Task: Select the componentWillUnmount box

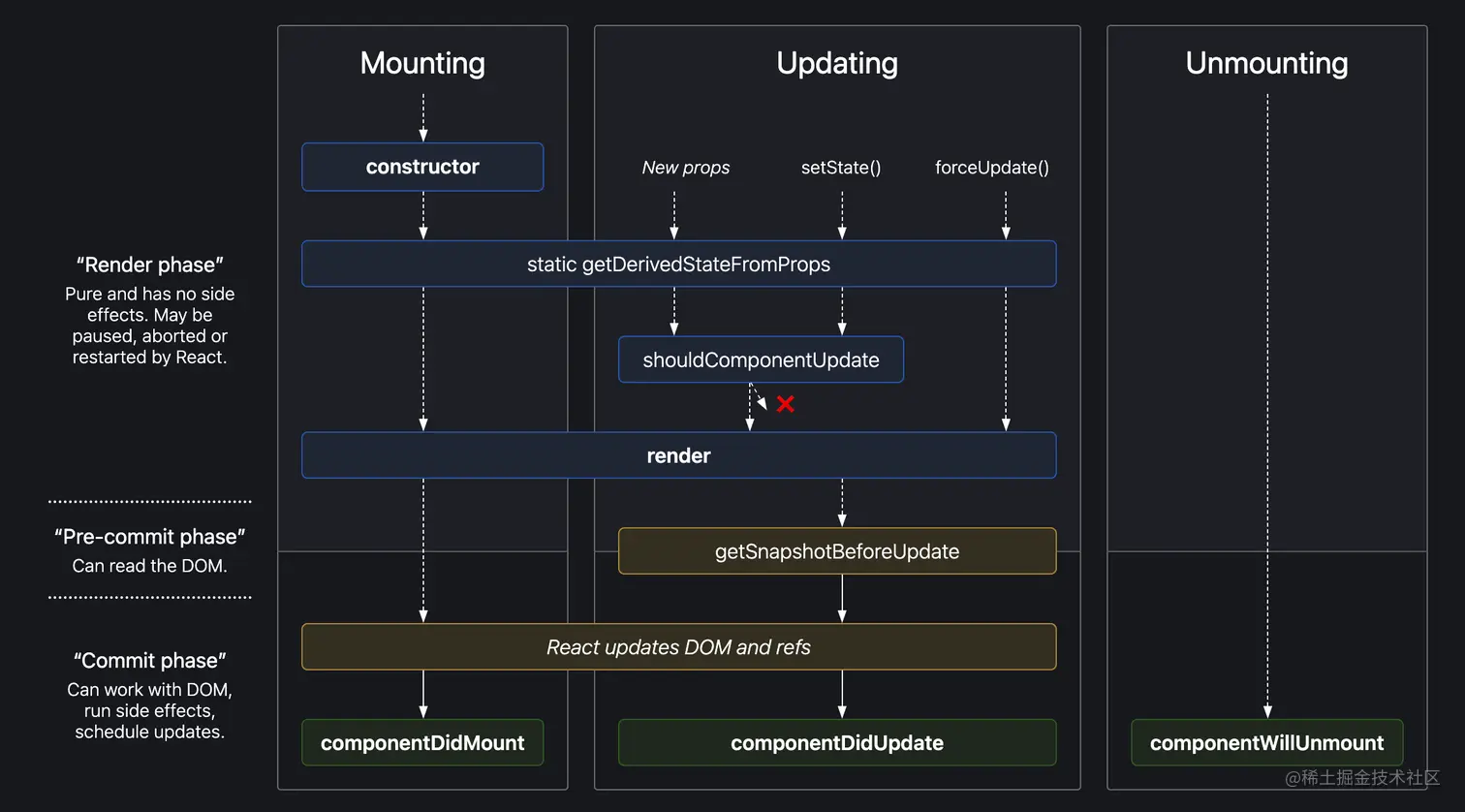Action: 1266,743
